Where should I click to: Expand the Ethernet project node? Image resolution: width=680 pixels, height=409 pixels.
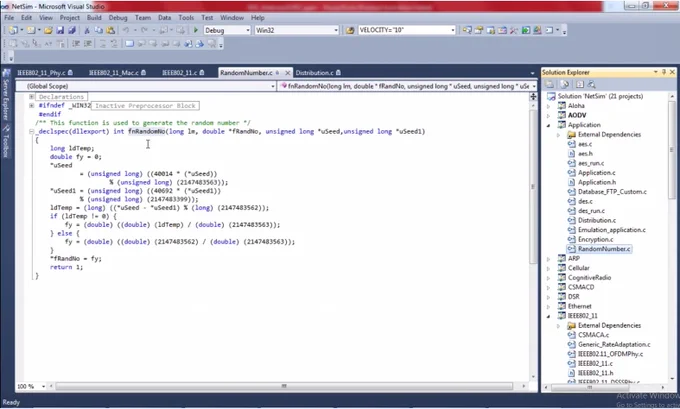pos(548,306)
